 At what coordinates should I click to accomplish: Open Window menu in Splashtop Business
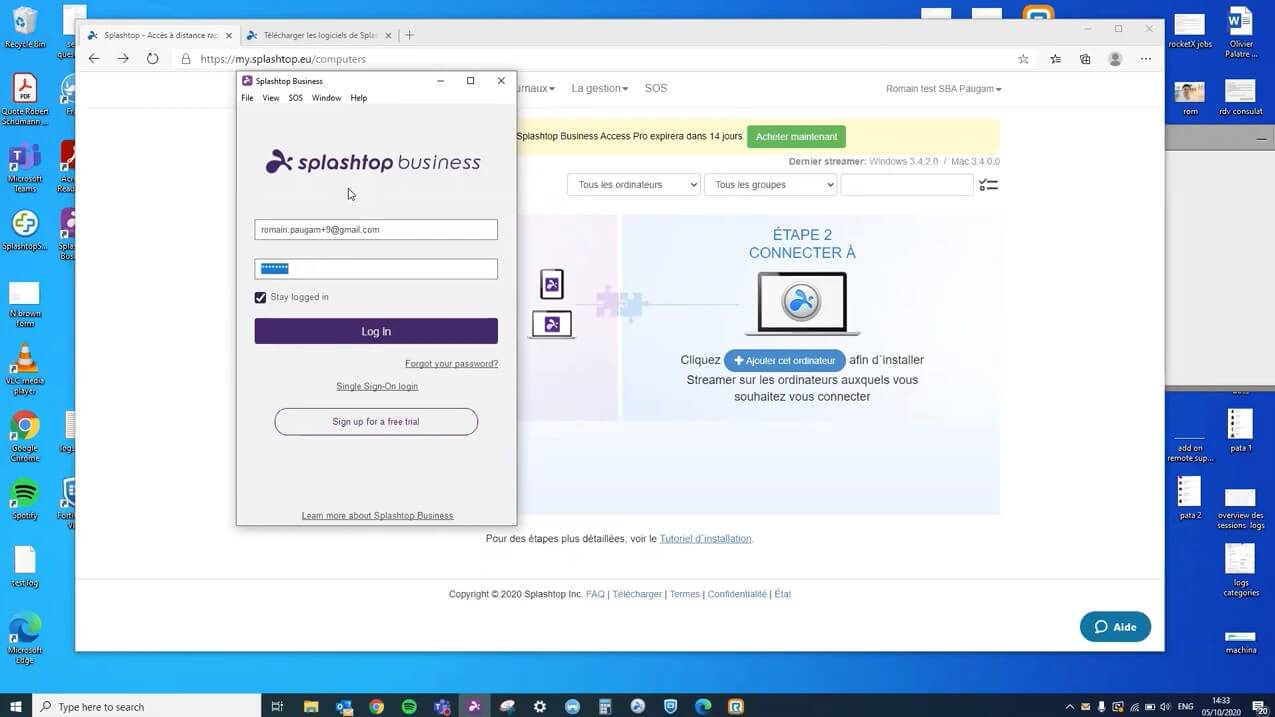[326, 98]
